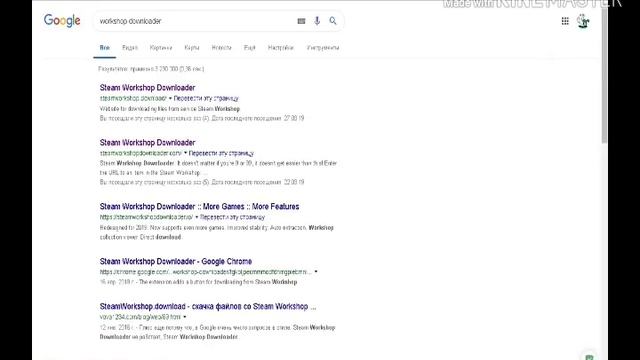Click steamworkshop.download green URL text
Image resolution: width=640 pixels, height=360 pixels.
pos(133,98)
